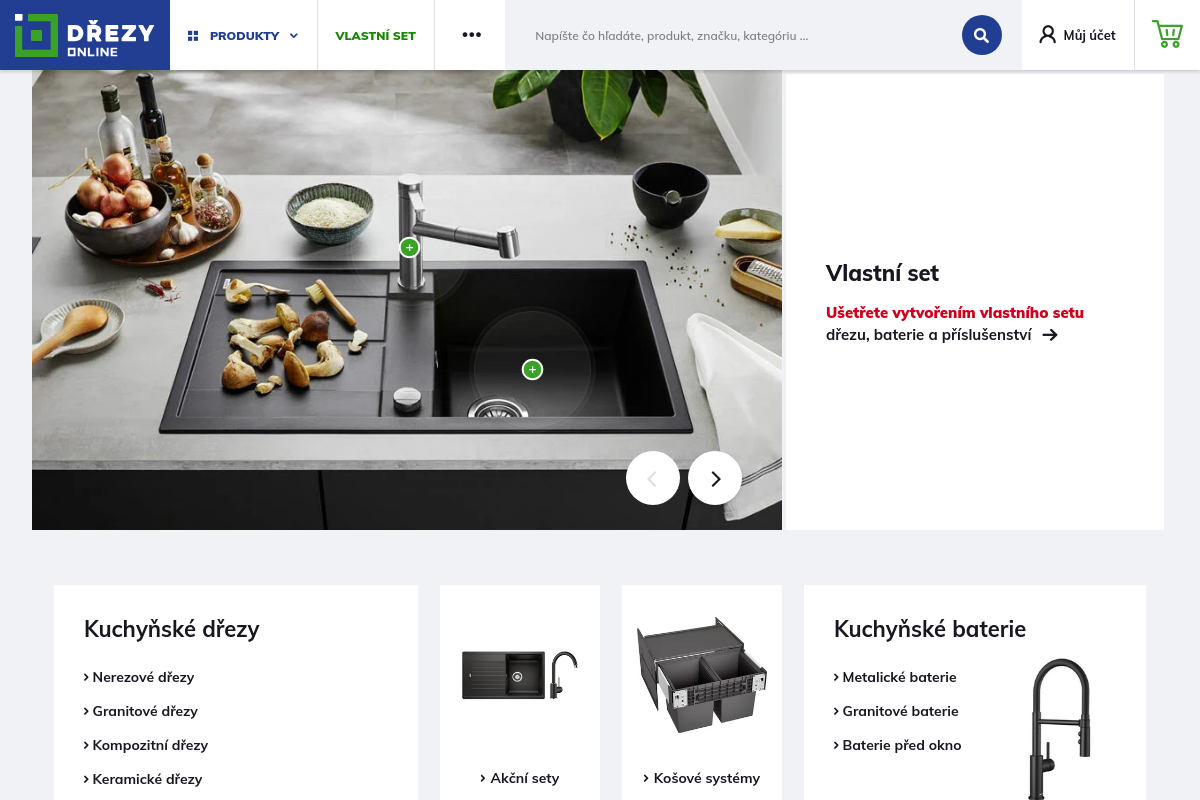1200x800 pixels.
Task: Go to previous carousel slide
Action: click(653, 478)
